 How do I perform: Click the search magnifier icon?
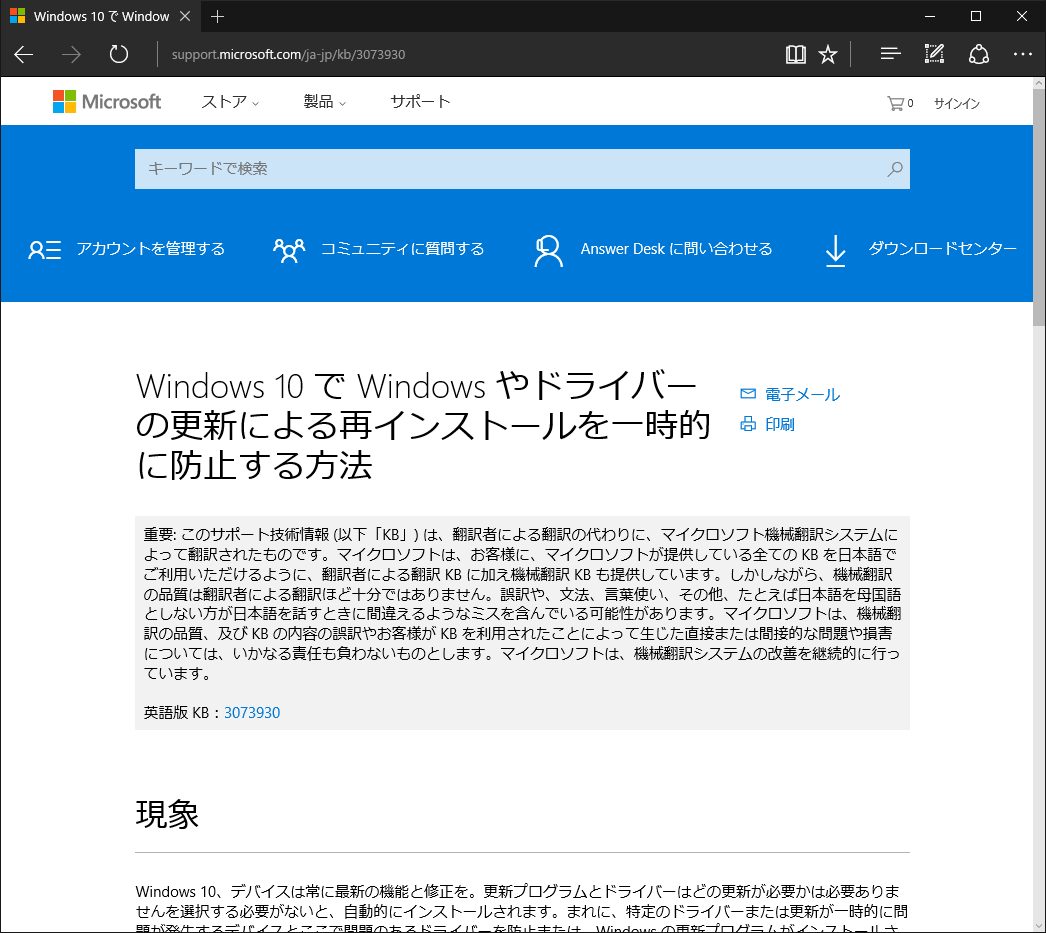click(895, 169)
